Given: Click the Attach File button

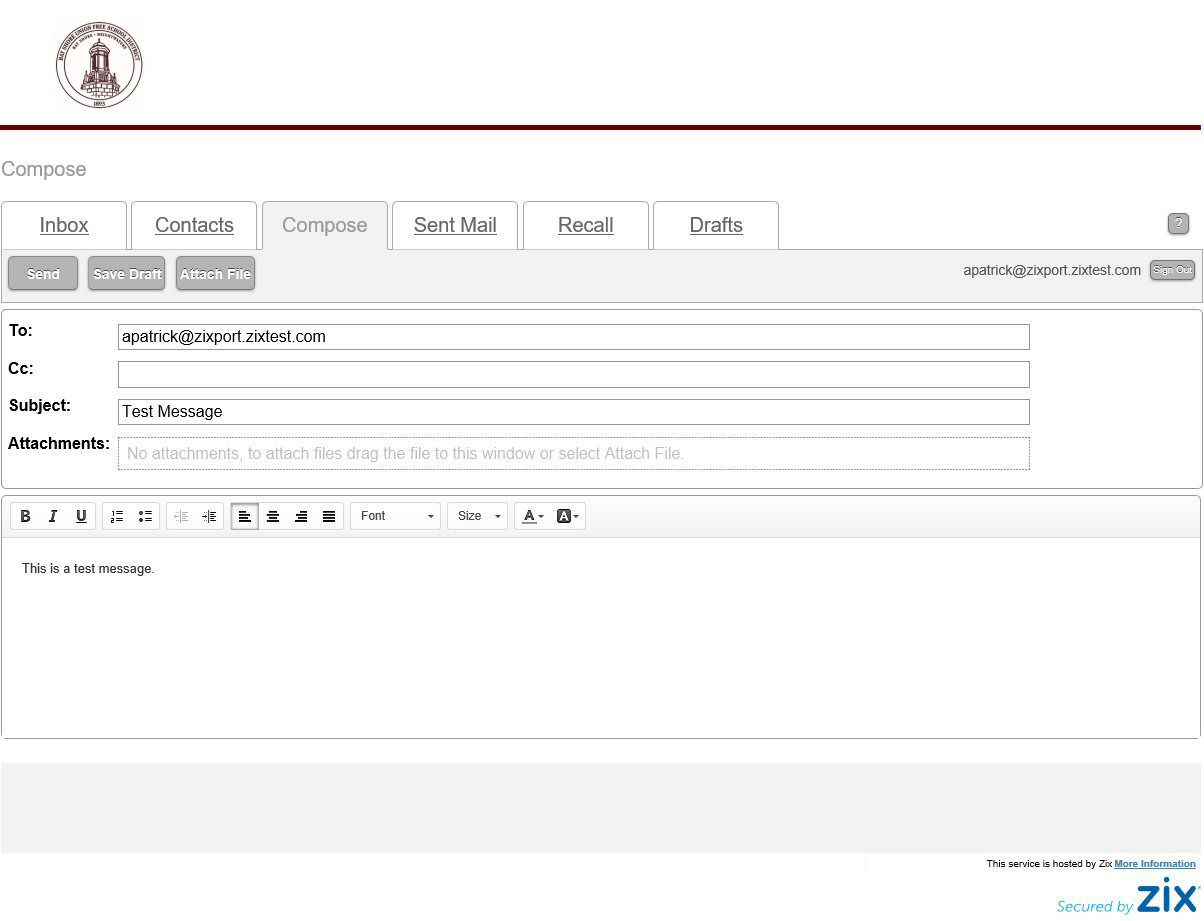Looking at the screenshot, I should tap(215, 274).
